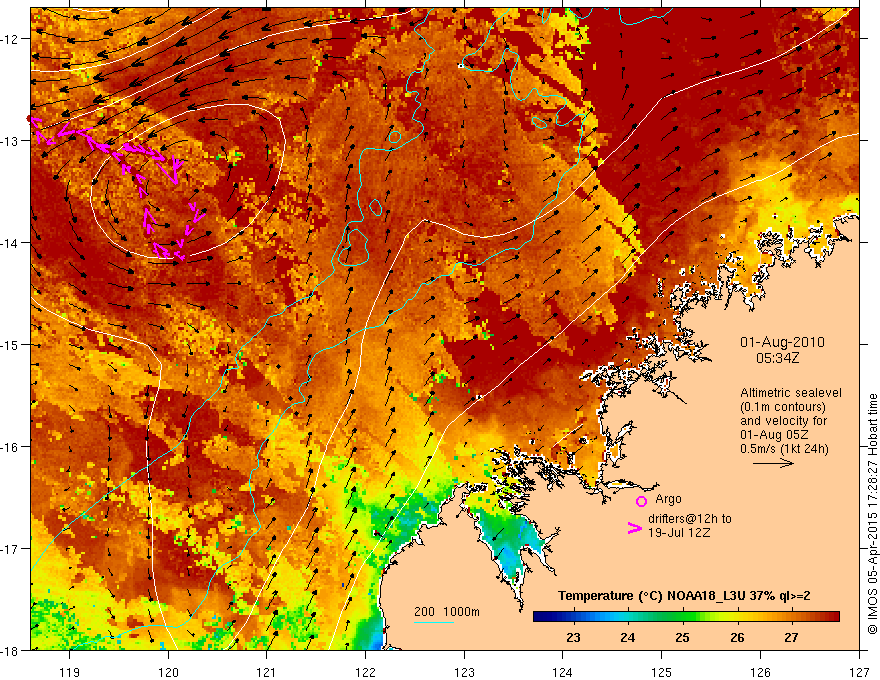This screenshot has height=680, width=880.
Task: Click the colorbar tick label 25
Action: 682,638
